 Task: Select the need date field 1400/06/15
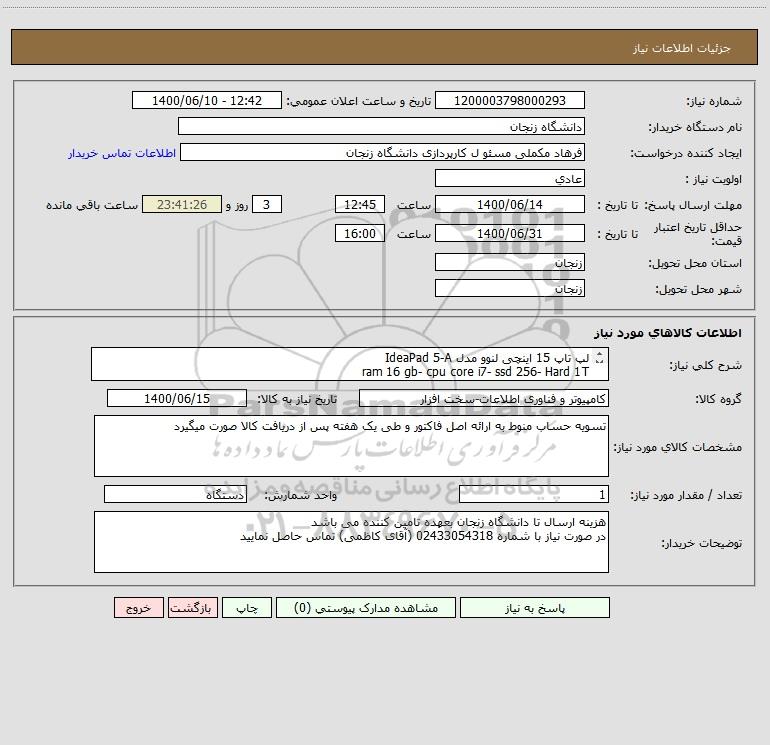tap(177, 398)
